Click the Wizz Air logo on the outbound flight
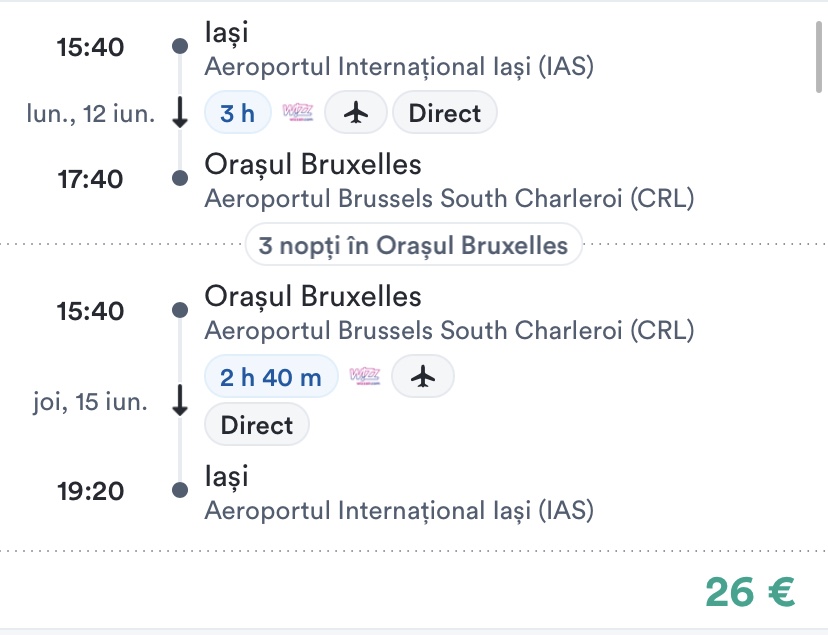Image resolution: width=828 pixels, height=635 pixels. (297, 113)
